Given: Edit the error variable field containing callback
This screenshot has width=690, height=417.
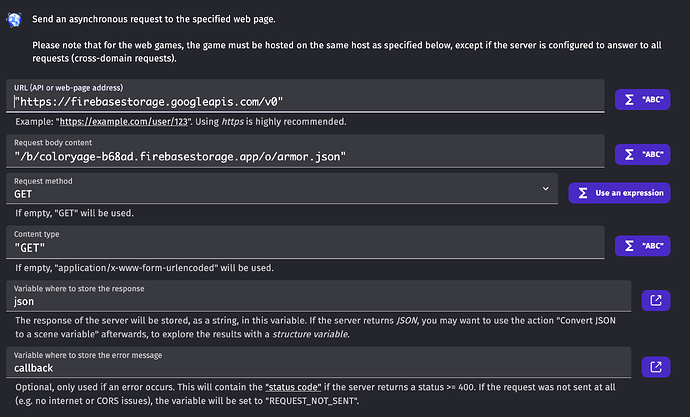Looking at the screenshot, I should (319, 362).
